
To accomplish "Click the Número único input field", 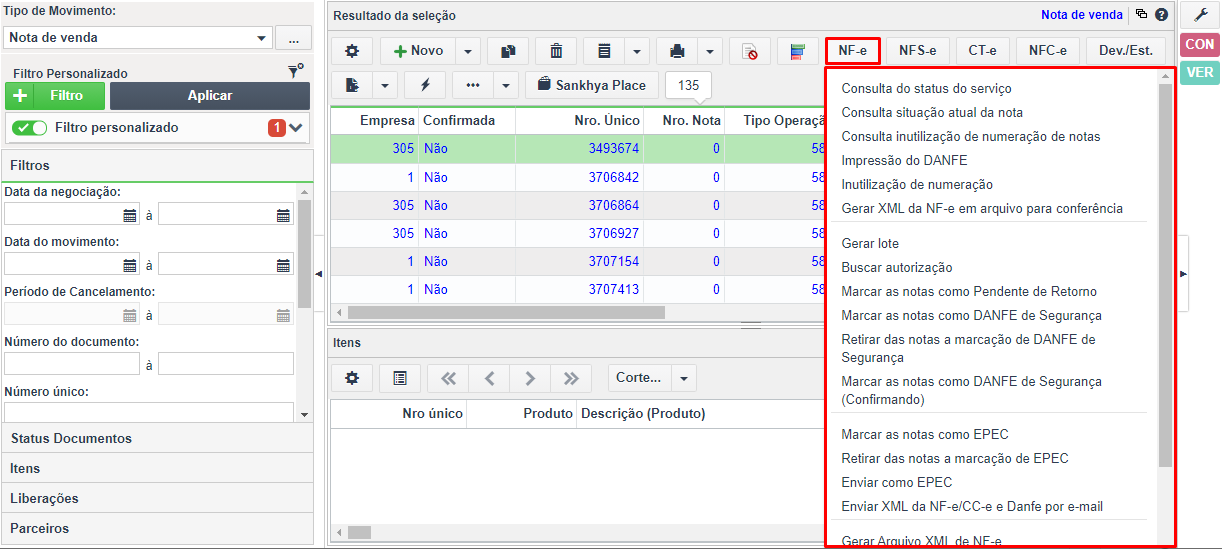I will point(149,412).
